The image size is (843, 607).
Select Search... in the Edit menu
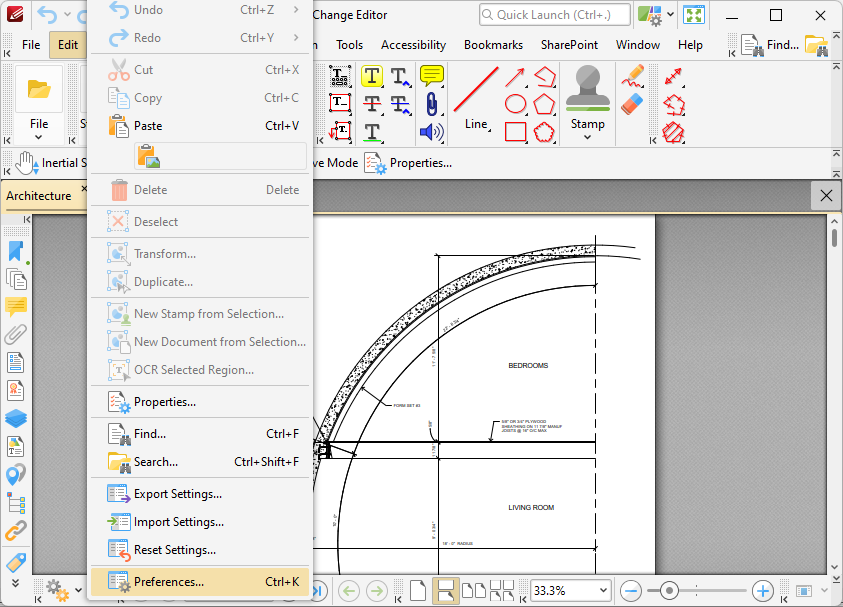tap(200, 462)
